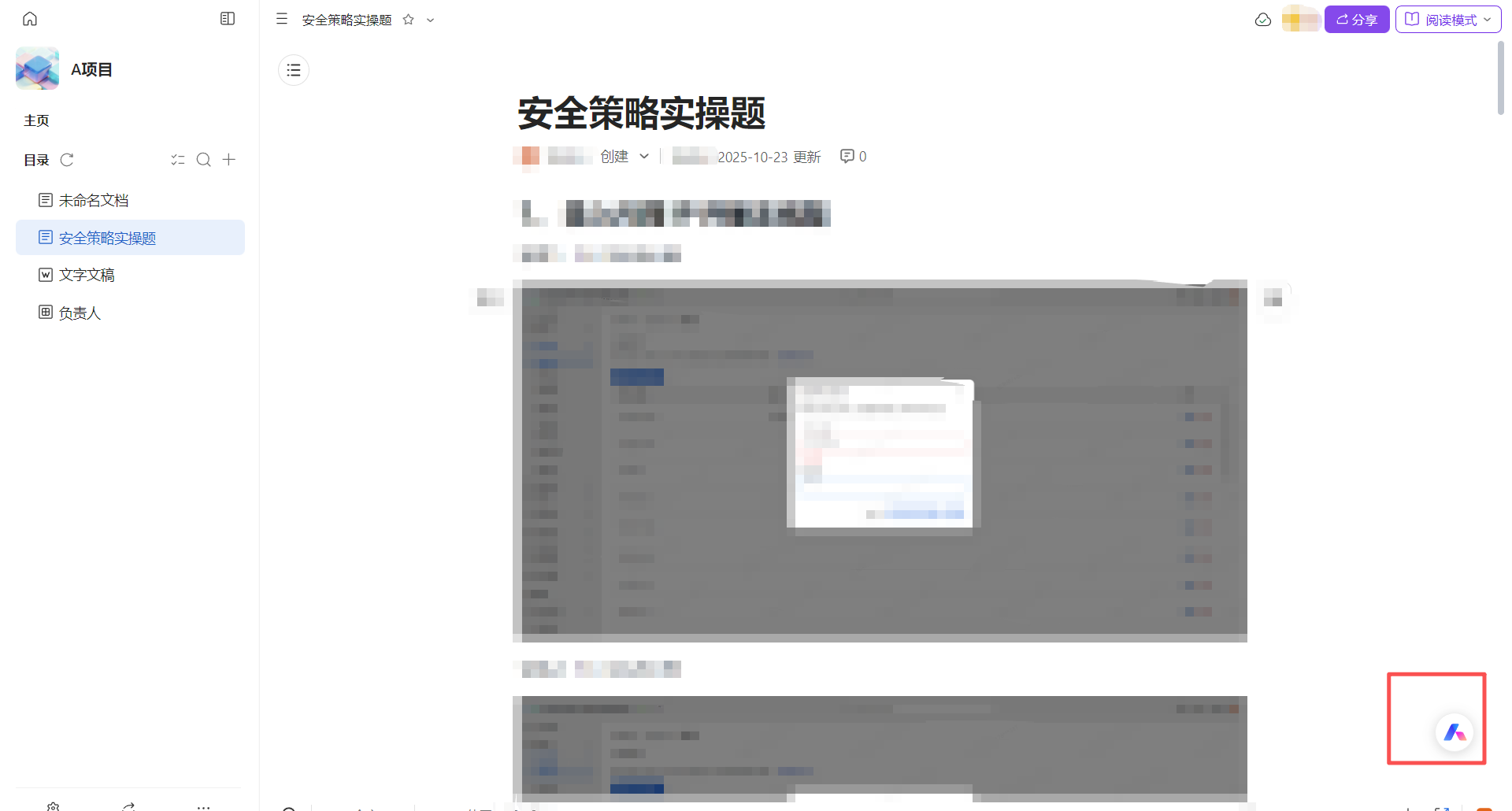Add a new item to the directory
This screenshot has width=1512, height=811.
point(229,160)
